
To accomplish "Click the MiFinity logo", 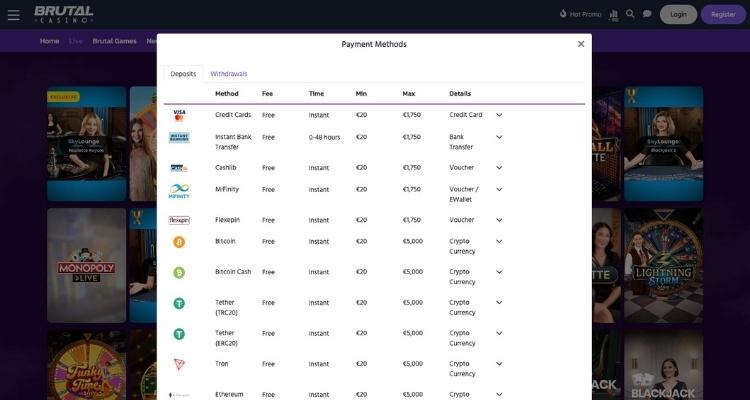I will pyautogui.click(x=179, y=191).
